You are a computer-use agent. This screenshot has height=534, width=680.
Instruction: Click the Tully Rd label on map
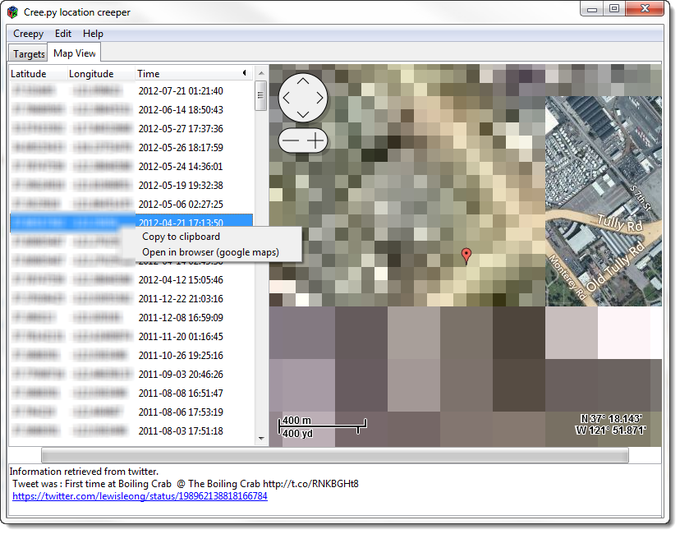tap(620, 223)
